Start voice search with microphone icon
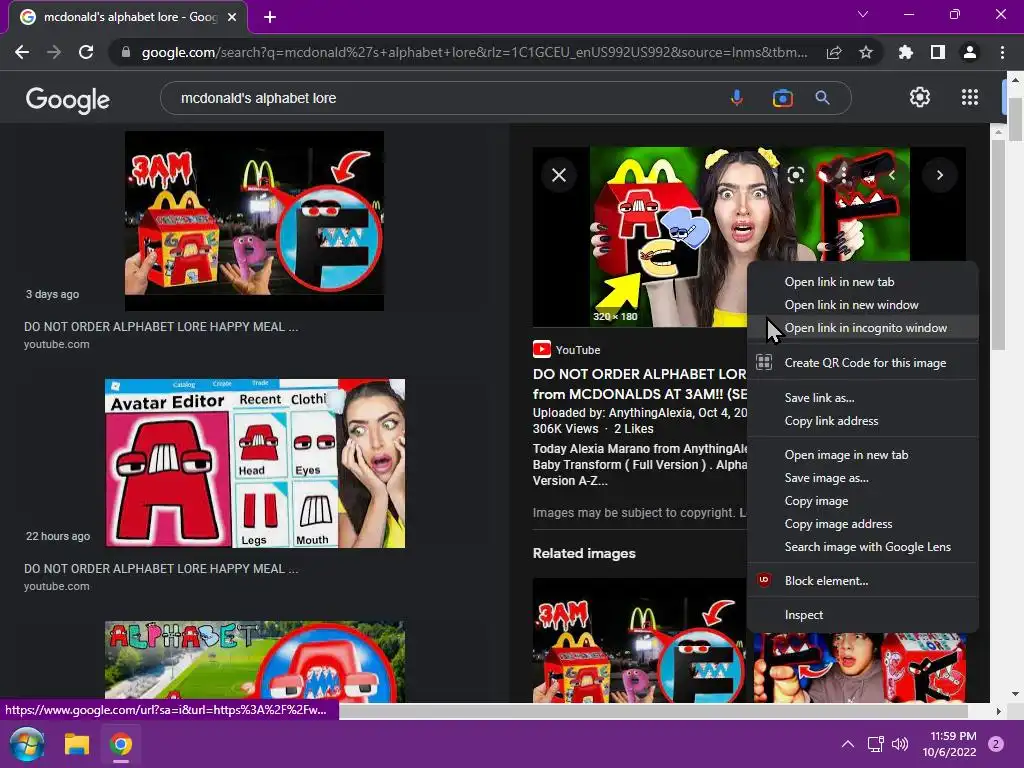The width and height of the screenshot is (1024, 768). click(737, 98)
